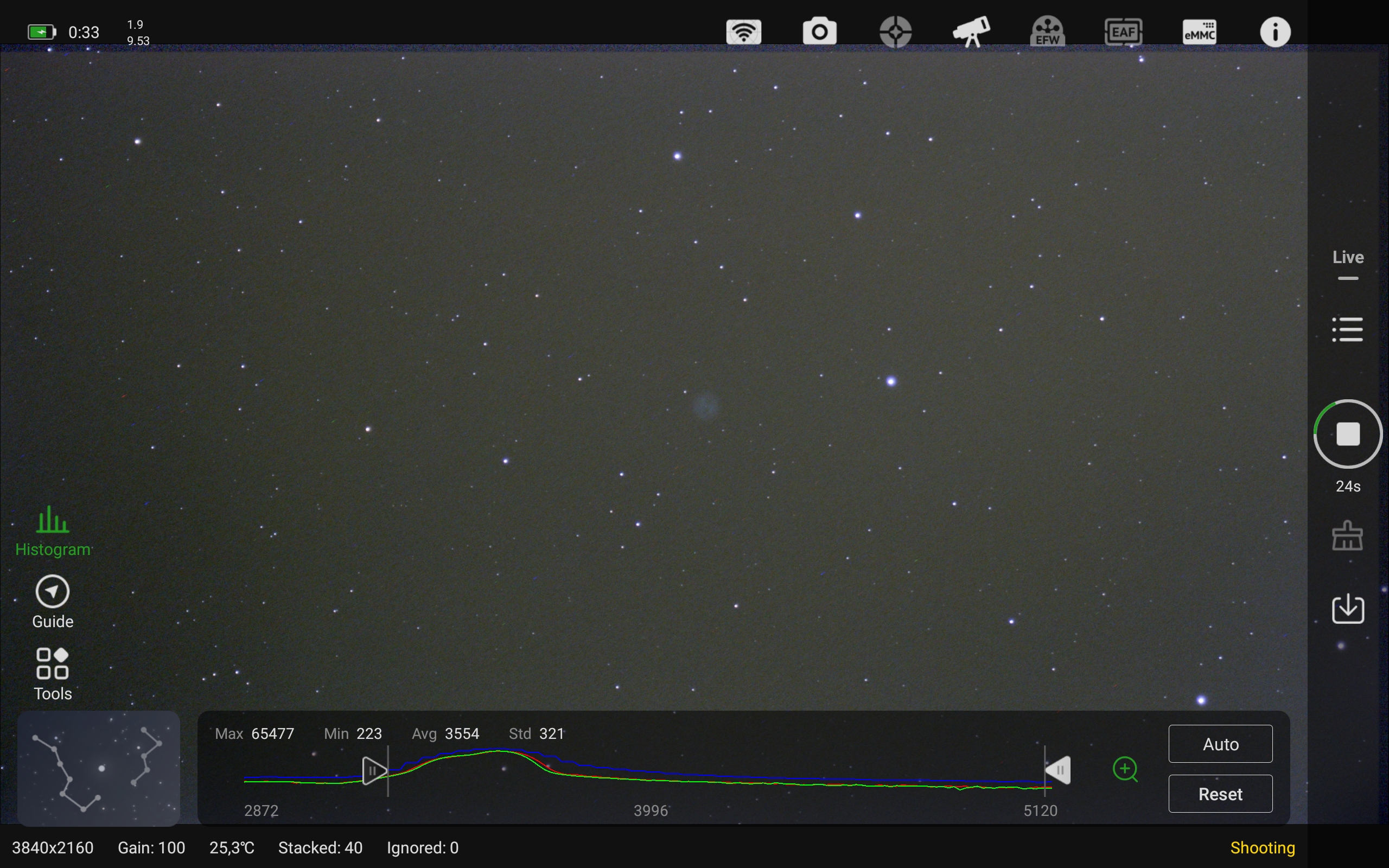Image resolution: width=1389 pixels, height=868 pixels.
Task: Open telescope mount settings icon
Action: [x=971, y=31]
